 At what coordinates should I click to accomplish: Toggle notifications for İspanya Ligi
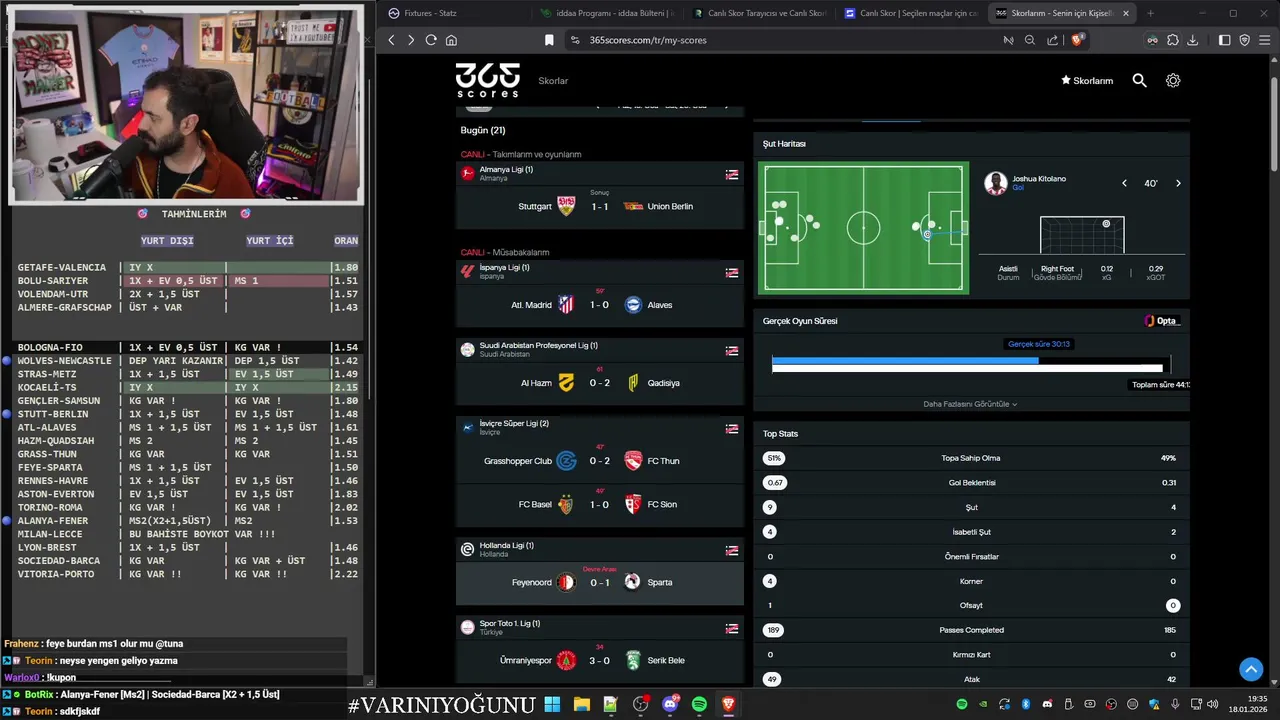732,272
